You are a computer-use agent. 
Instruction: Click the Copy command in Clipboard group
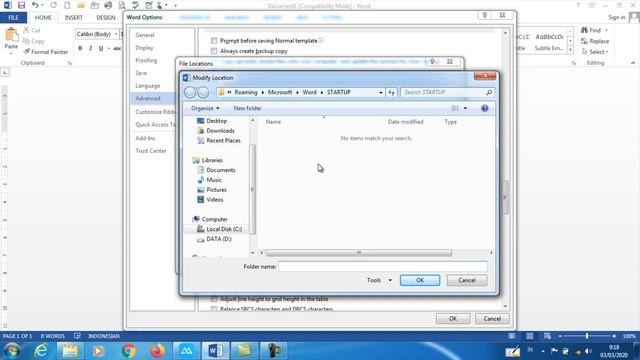coord(33,41)
